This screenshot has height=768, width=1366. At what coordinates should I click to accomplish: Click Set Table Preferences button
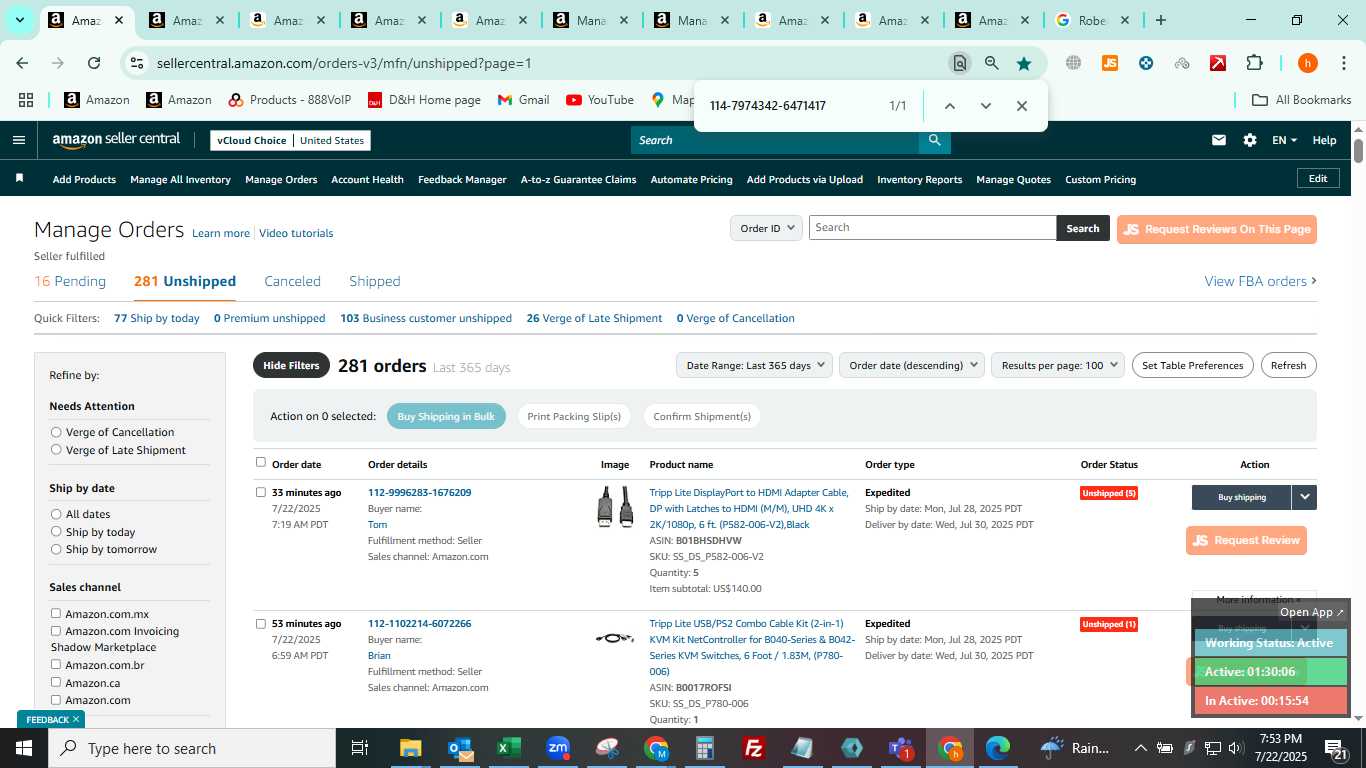1192,365
